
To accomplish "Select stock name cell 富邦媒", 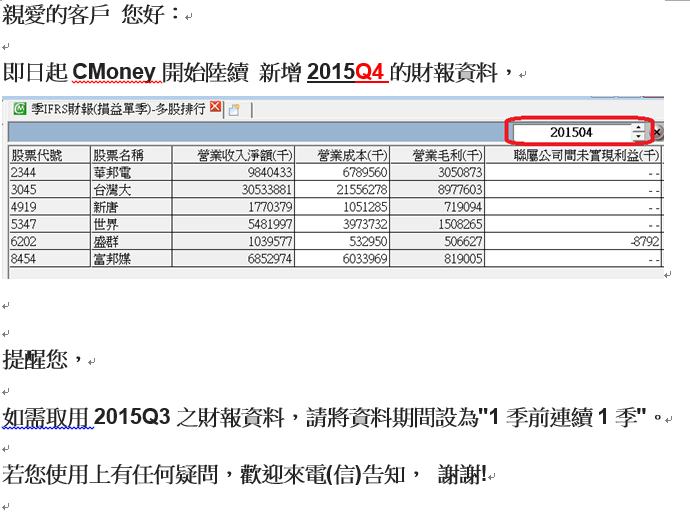I will click(x=131, y=258).
